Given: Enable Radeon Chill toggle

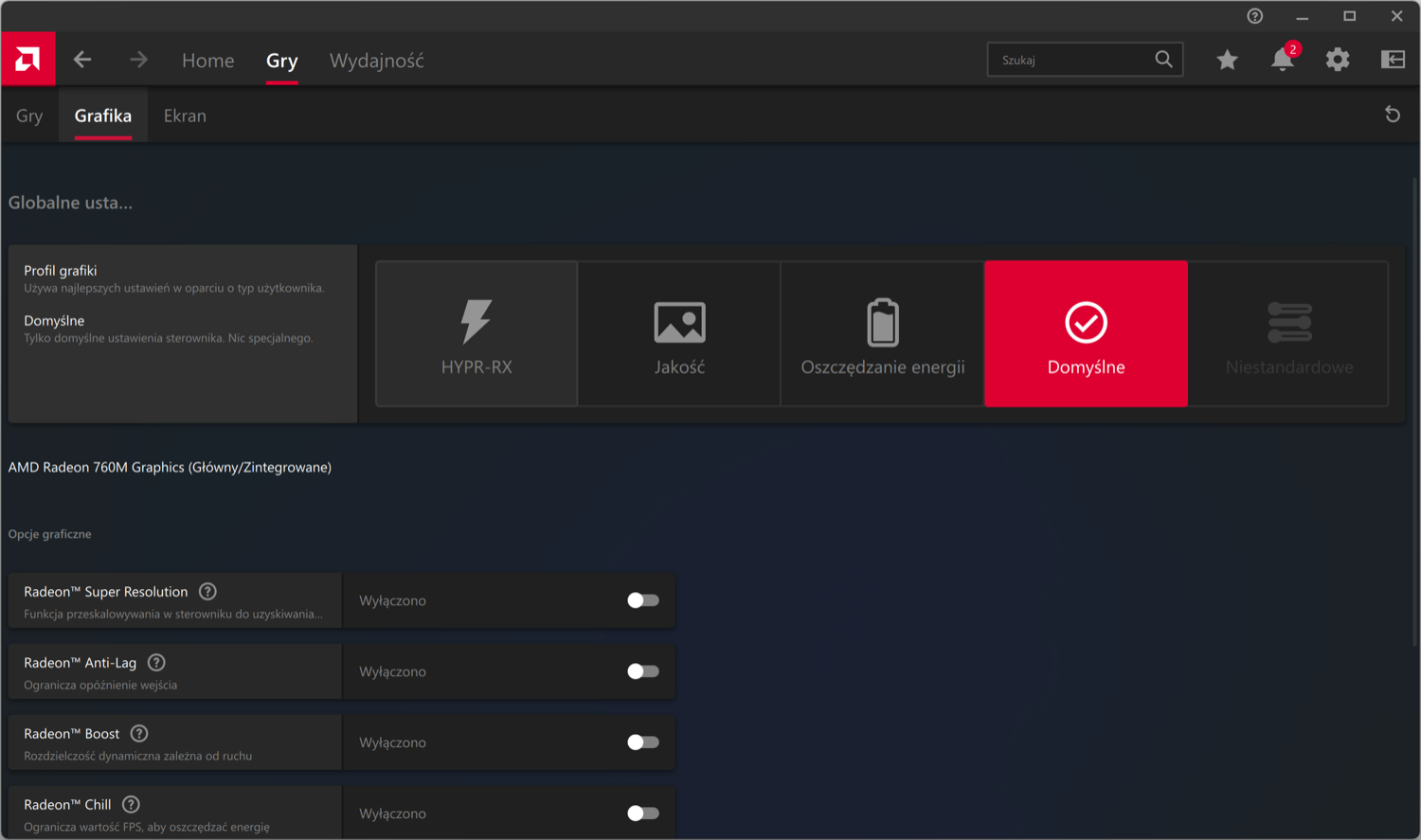Looking at the screenshot, I should pyautogui.click(x=643, y=813).
